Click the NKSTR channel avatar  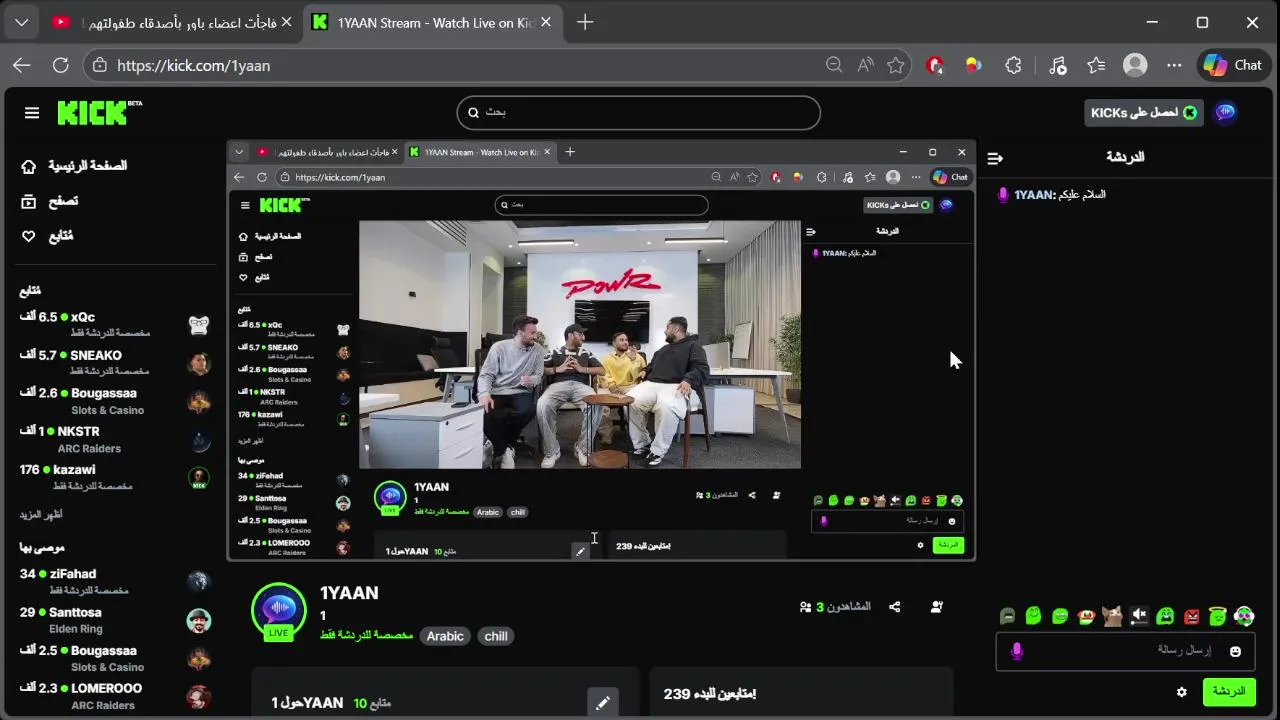pos(199,440)
